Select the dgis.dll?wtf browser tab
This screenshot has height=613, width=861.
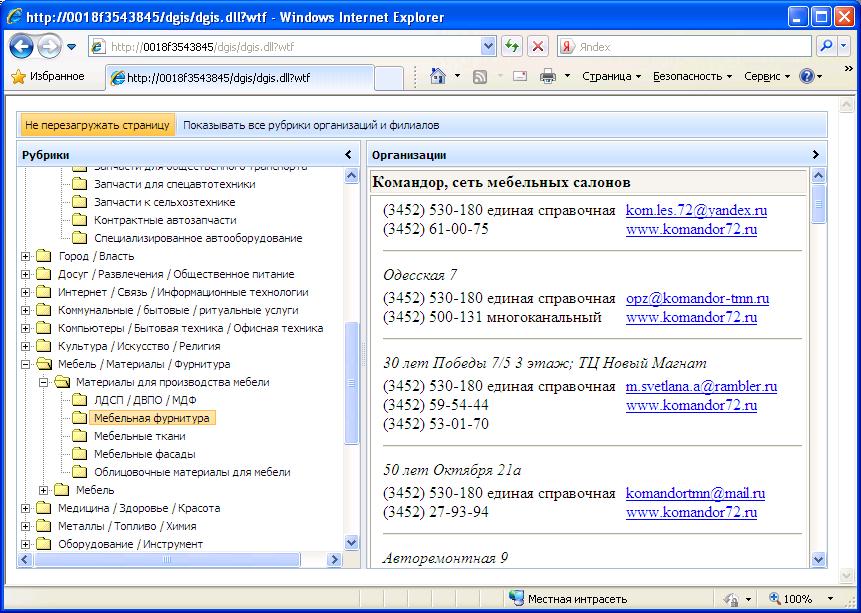[240, 78]
